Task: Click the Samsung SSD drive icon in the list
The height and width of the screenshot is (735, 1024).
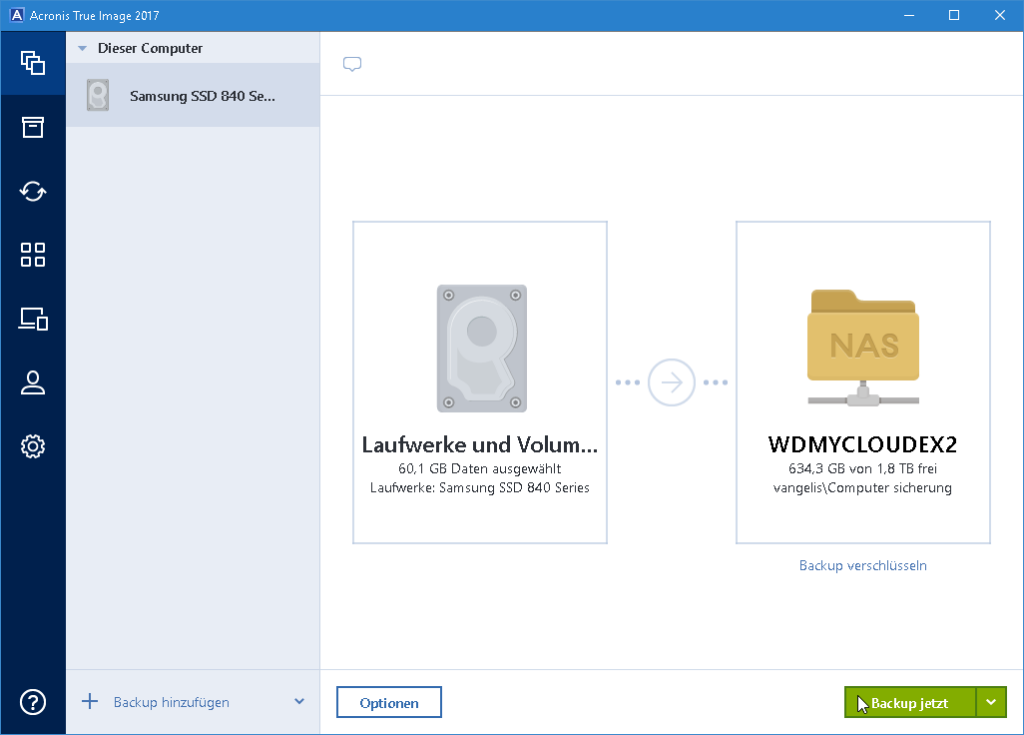Action: [97, 95]
